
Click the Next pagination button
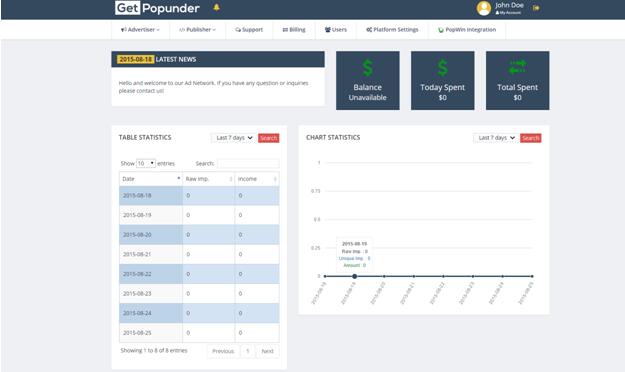pos(267,351)
